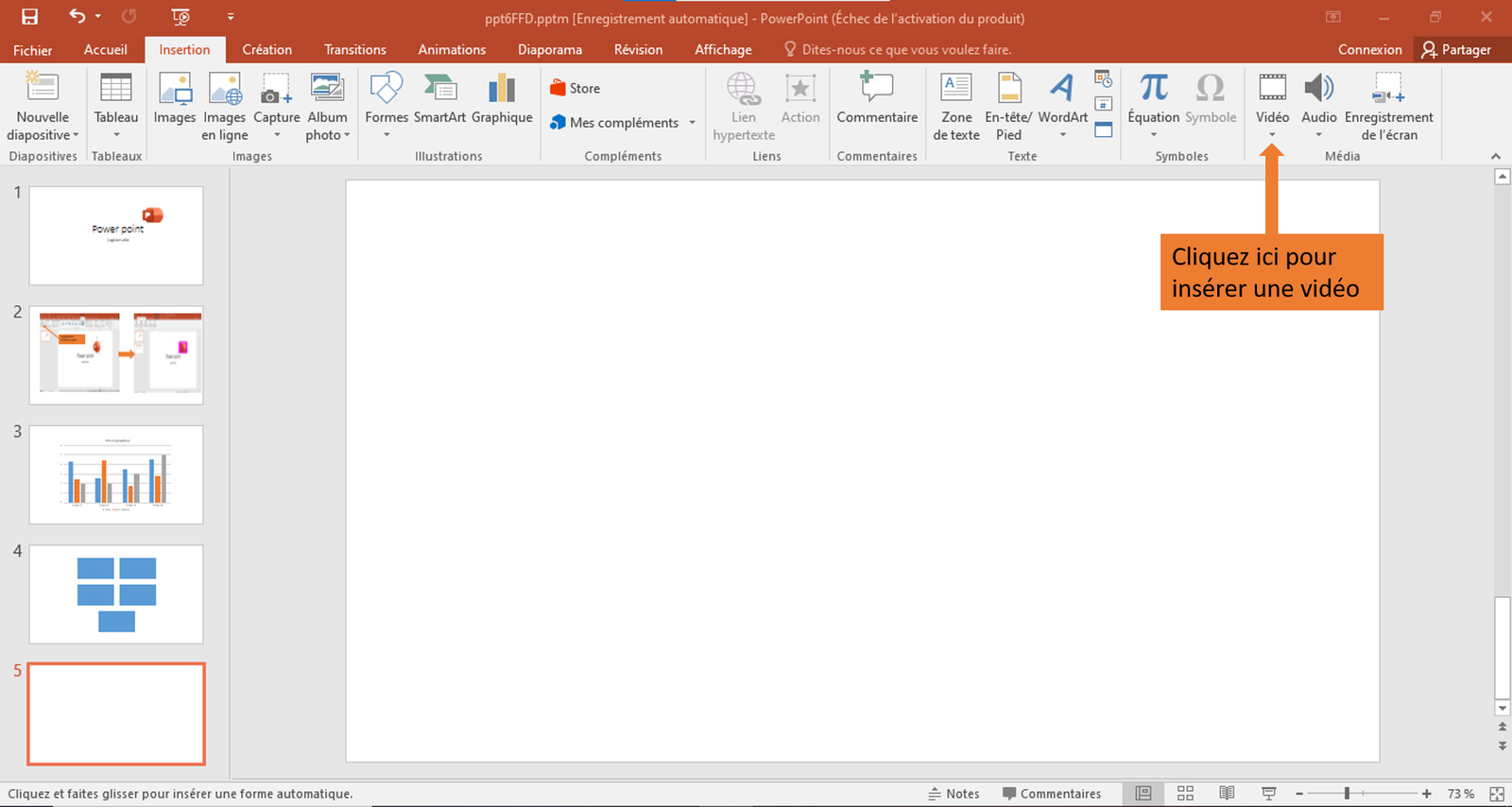Undo the last action
Image resolution: width=1512 pixels, height=807 pixels.
77,16
